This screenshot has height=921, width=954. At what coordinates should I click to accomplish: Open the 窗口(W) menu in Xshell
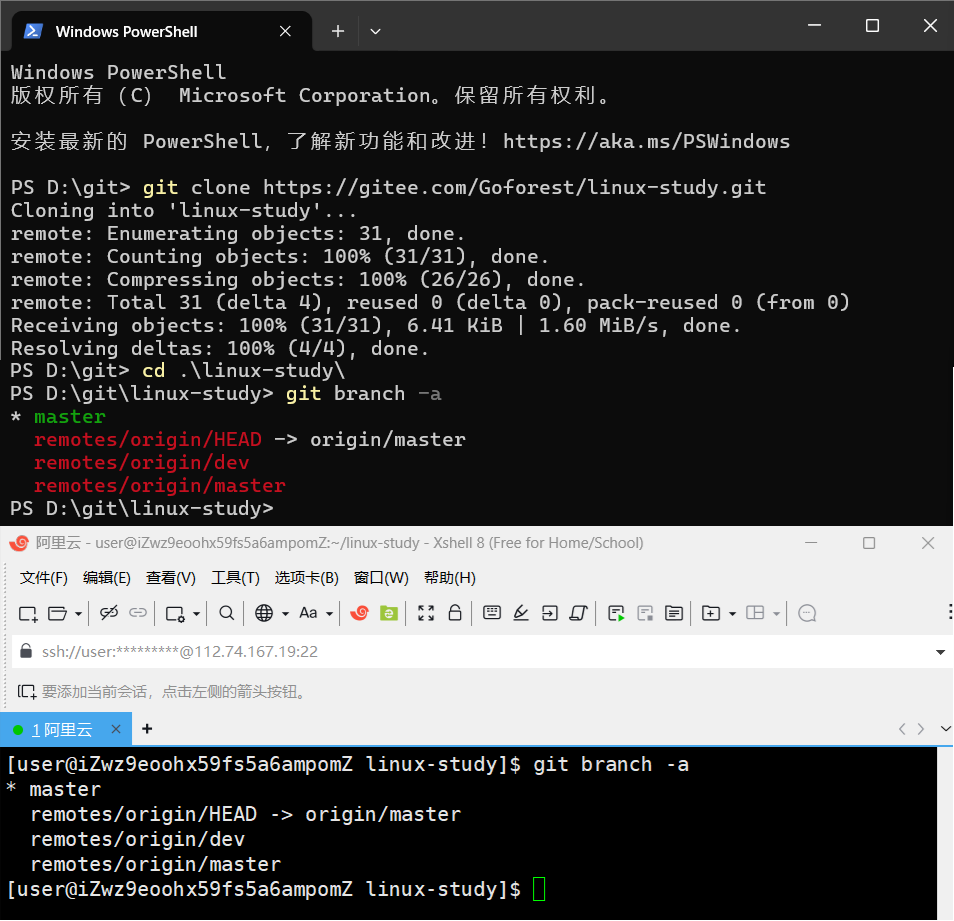click(381, 577)
